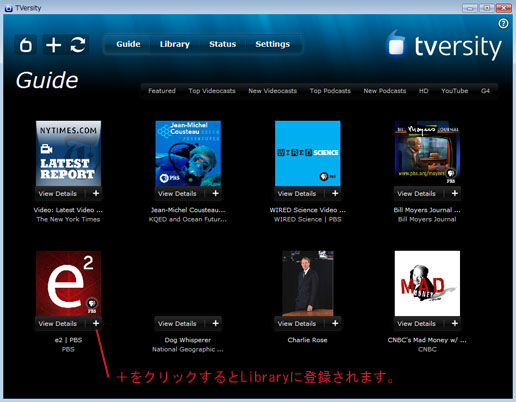Click the Jean-Michel Cousteau diver thumbnail
The width and height of the screenshot is (516, 402).
tap(188, 153)
